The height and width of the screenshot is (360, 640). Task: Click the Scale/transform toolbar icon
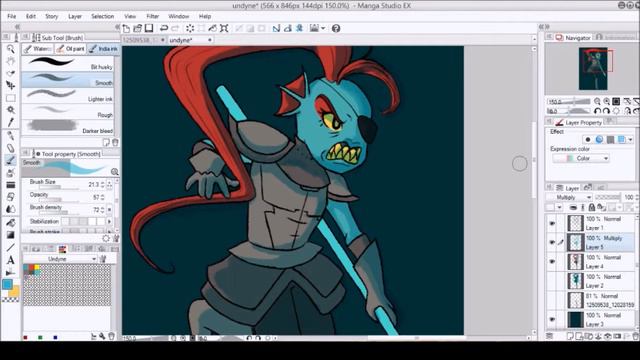tap(224, 28)
